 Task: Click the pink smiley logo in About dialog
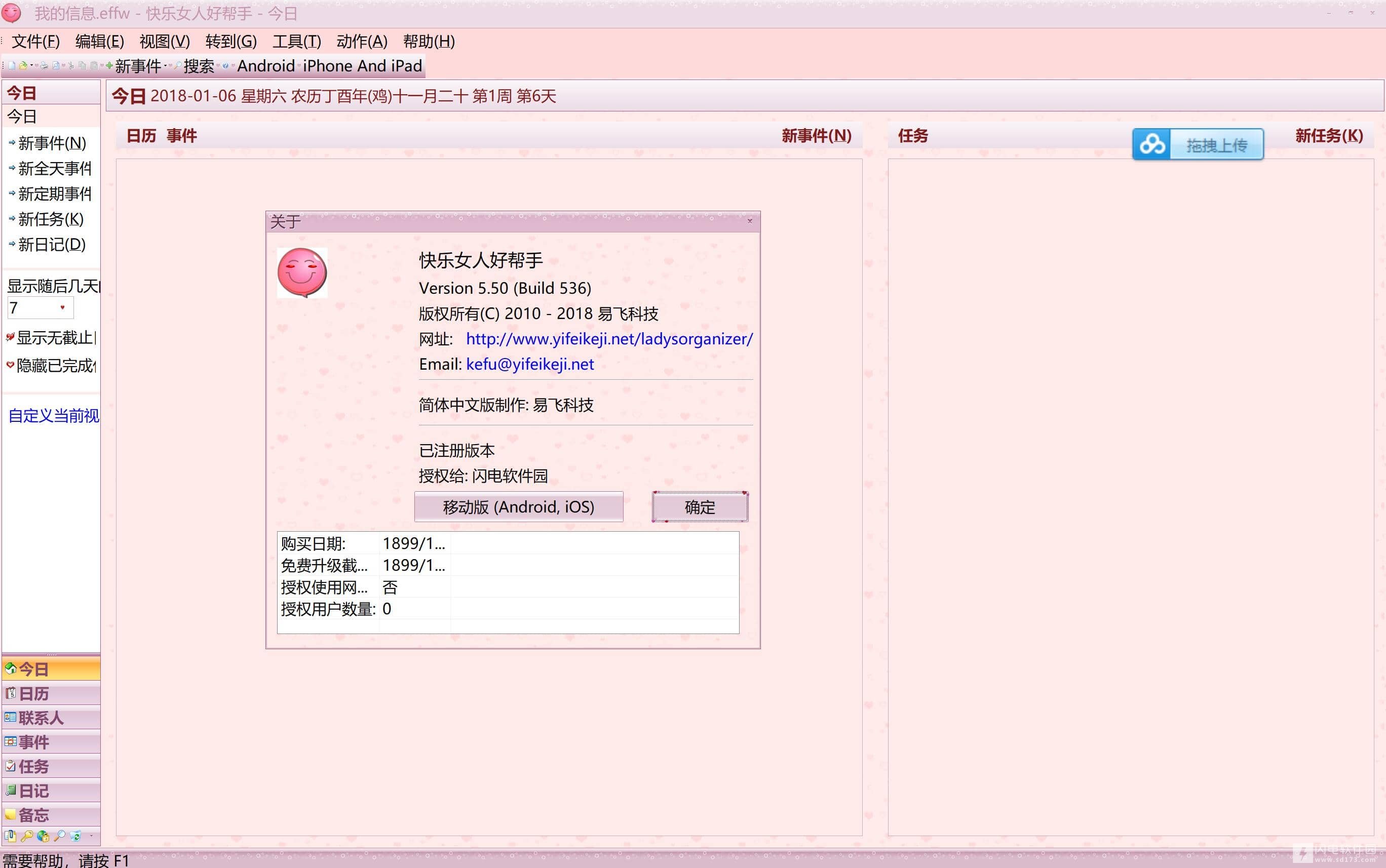coord(302,272)
